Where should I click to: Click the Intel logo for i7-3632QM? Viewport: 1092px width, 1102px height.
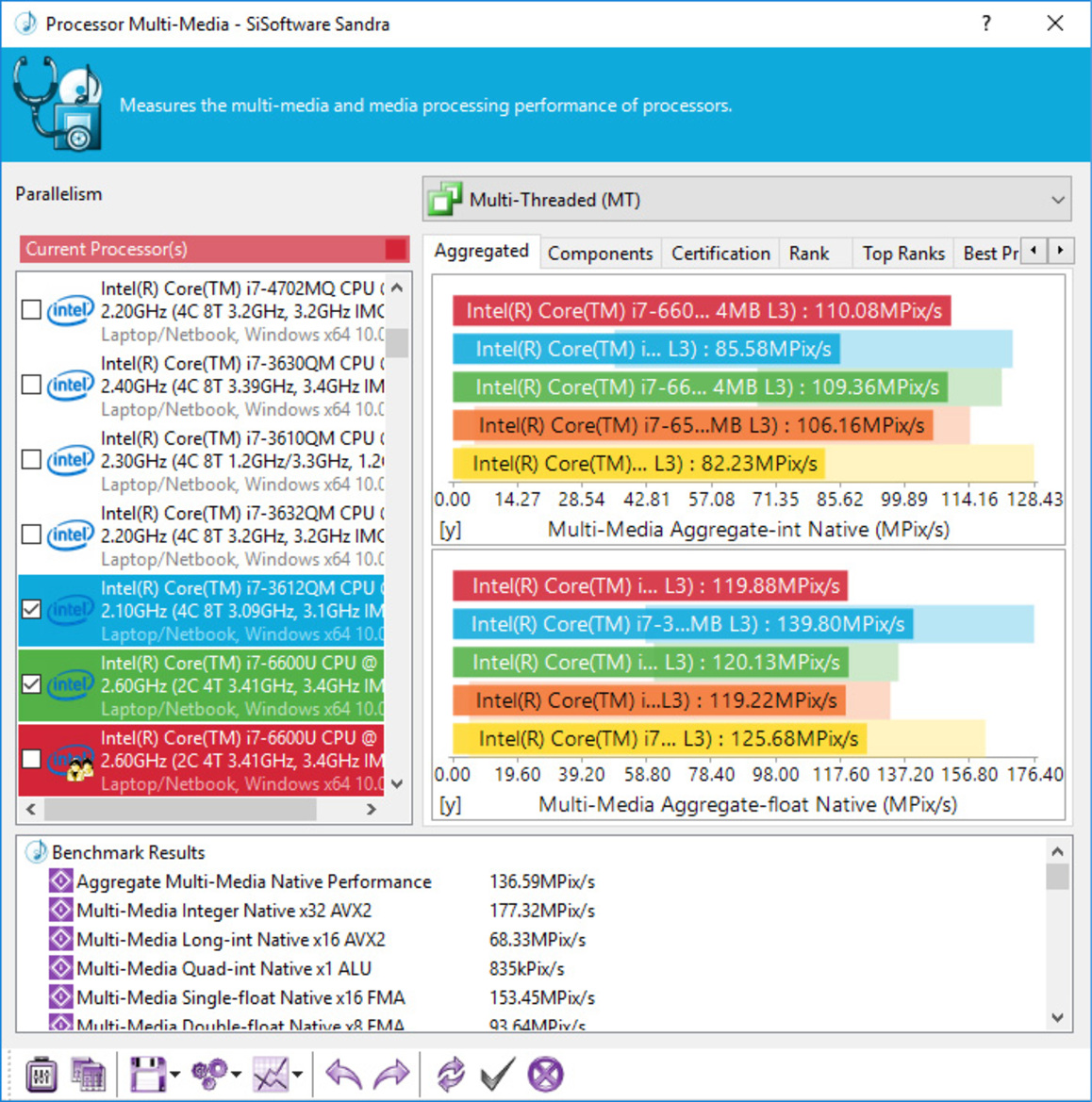click(x=71, y=535)
